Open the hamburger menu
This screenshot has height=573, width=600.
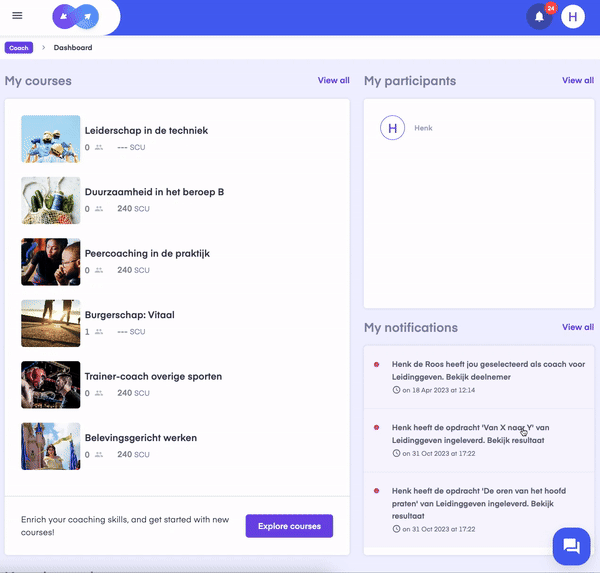[17, 16]
